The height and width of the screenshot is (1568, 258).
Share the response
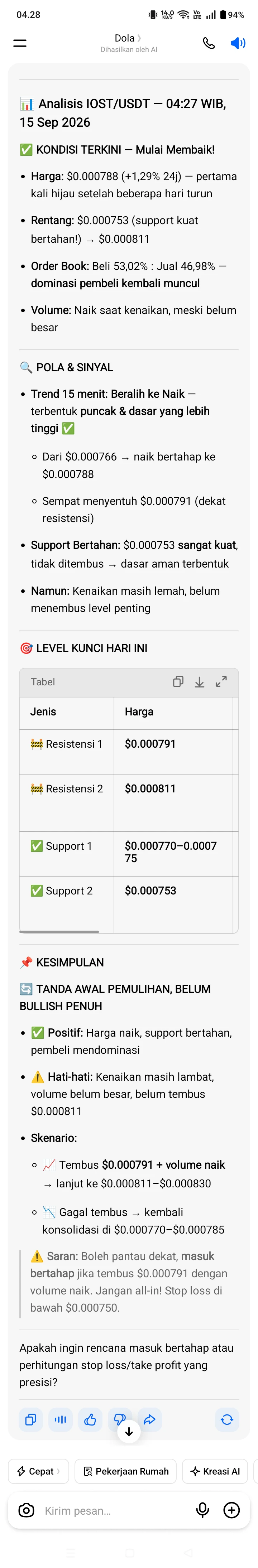point(149,1420)
